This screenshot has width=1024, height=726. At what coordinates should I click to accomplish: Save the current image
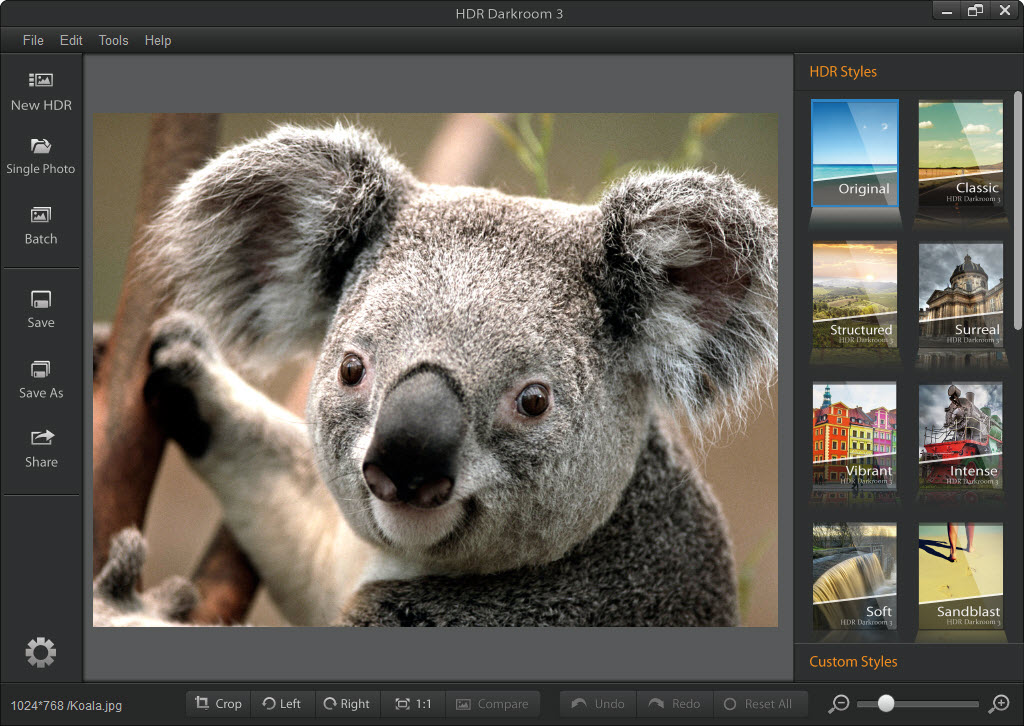(x=40, y=309)
